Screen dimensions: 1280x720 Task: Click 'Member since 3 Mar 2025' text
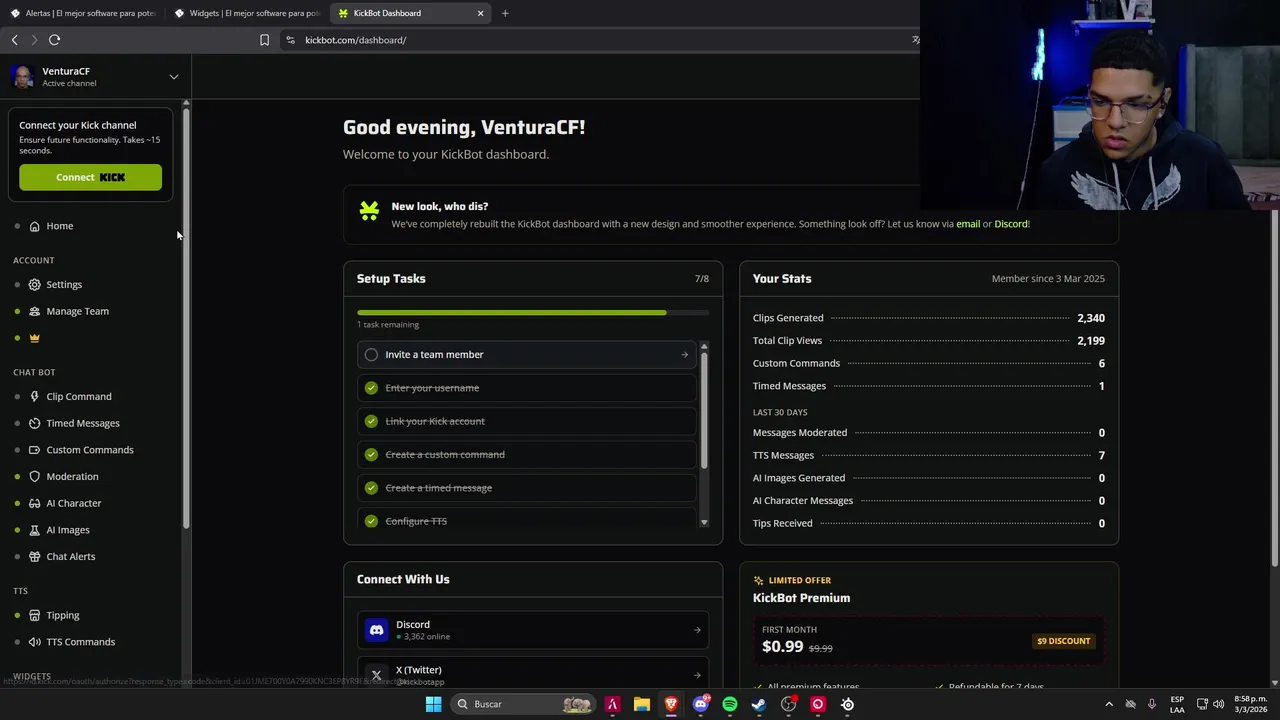point(1048,279)
